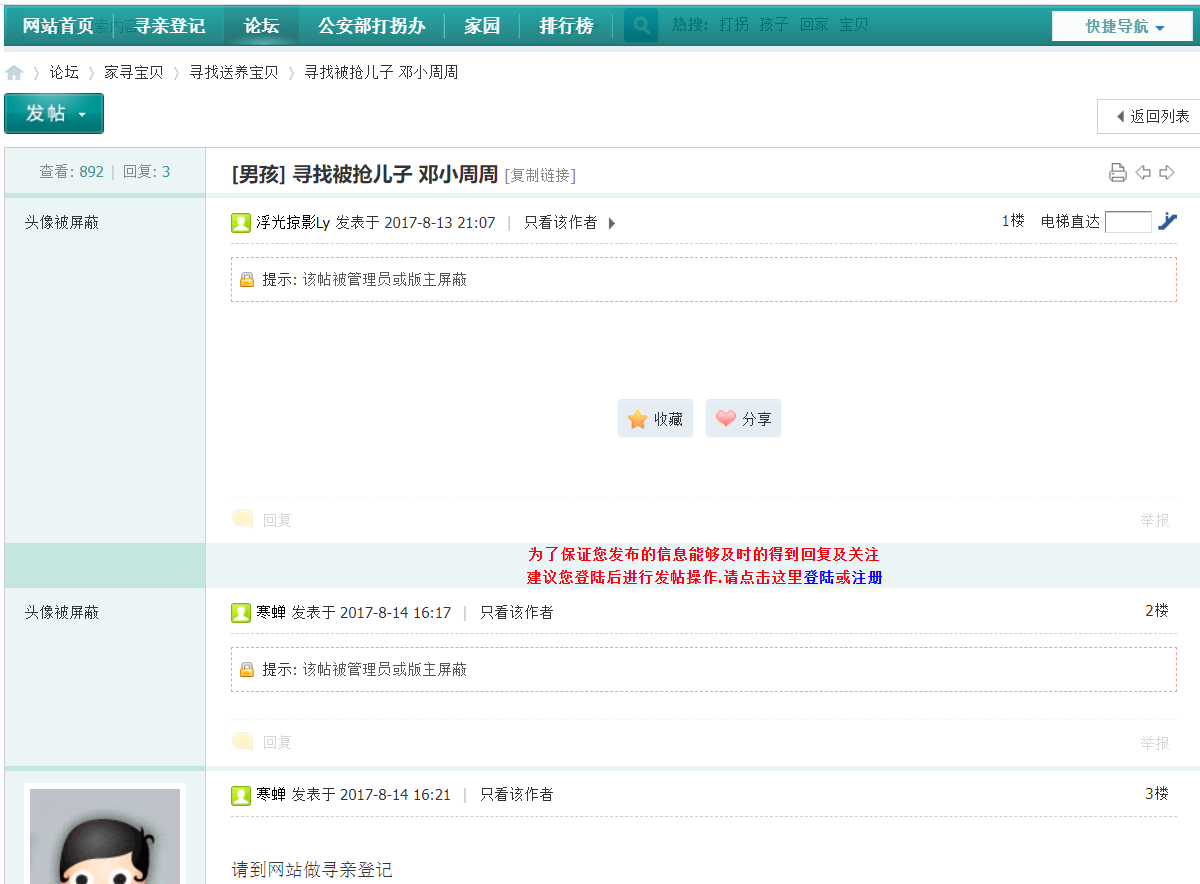Click the 收藏 star button
Viewport: 1200px width, 884px height.
(x=655, y=419)
